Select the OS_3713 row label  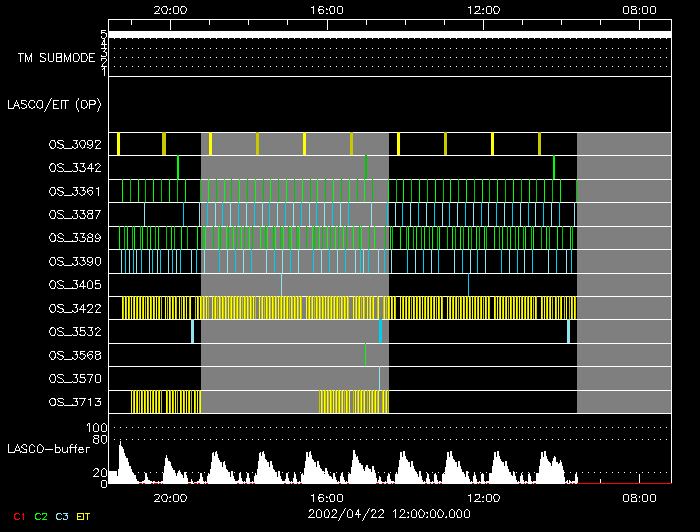[x=74, y=402]
